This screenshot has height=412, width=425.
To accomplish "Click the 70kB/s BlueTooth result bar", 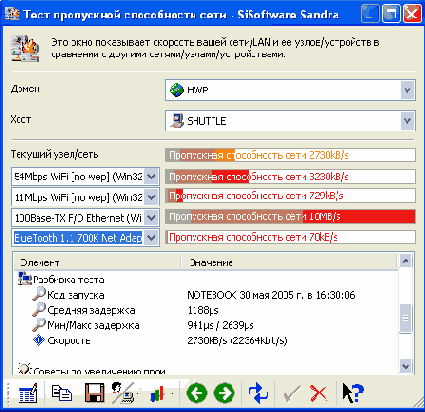I will tap(290, 237).
